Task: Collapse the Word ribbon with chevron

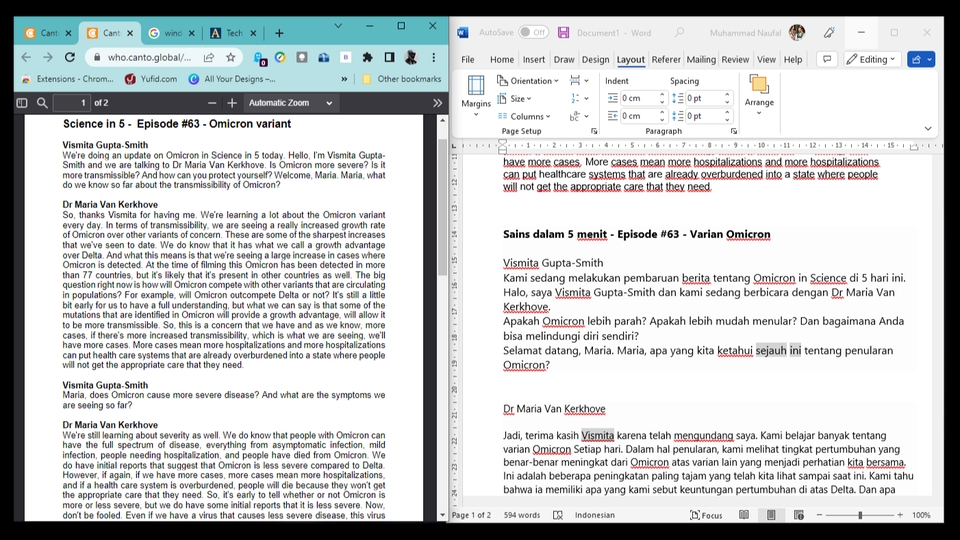Action: click(x=928, y=129)
